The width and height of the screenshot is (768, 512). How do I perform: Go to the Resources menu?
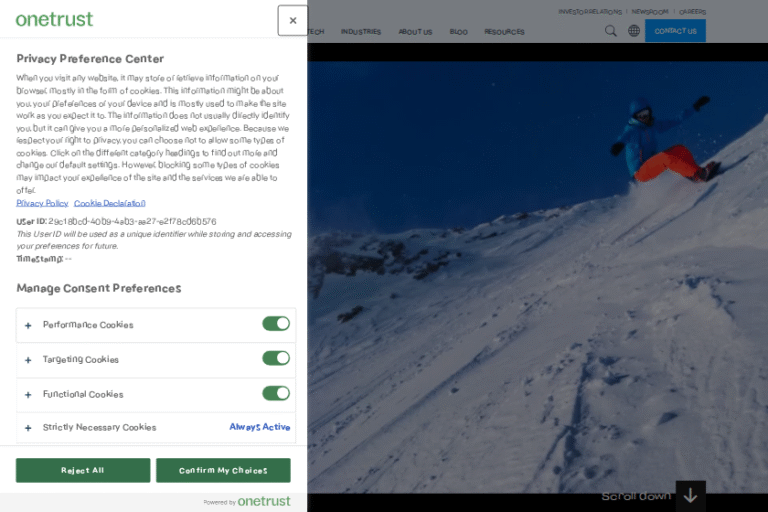(x=504, y=32)
